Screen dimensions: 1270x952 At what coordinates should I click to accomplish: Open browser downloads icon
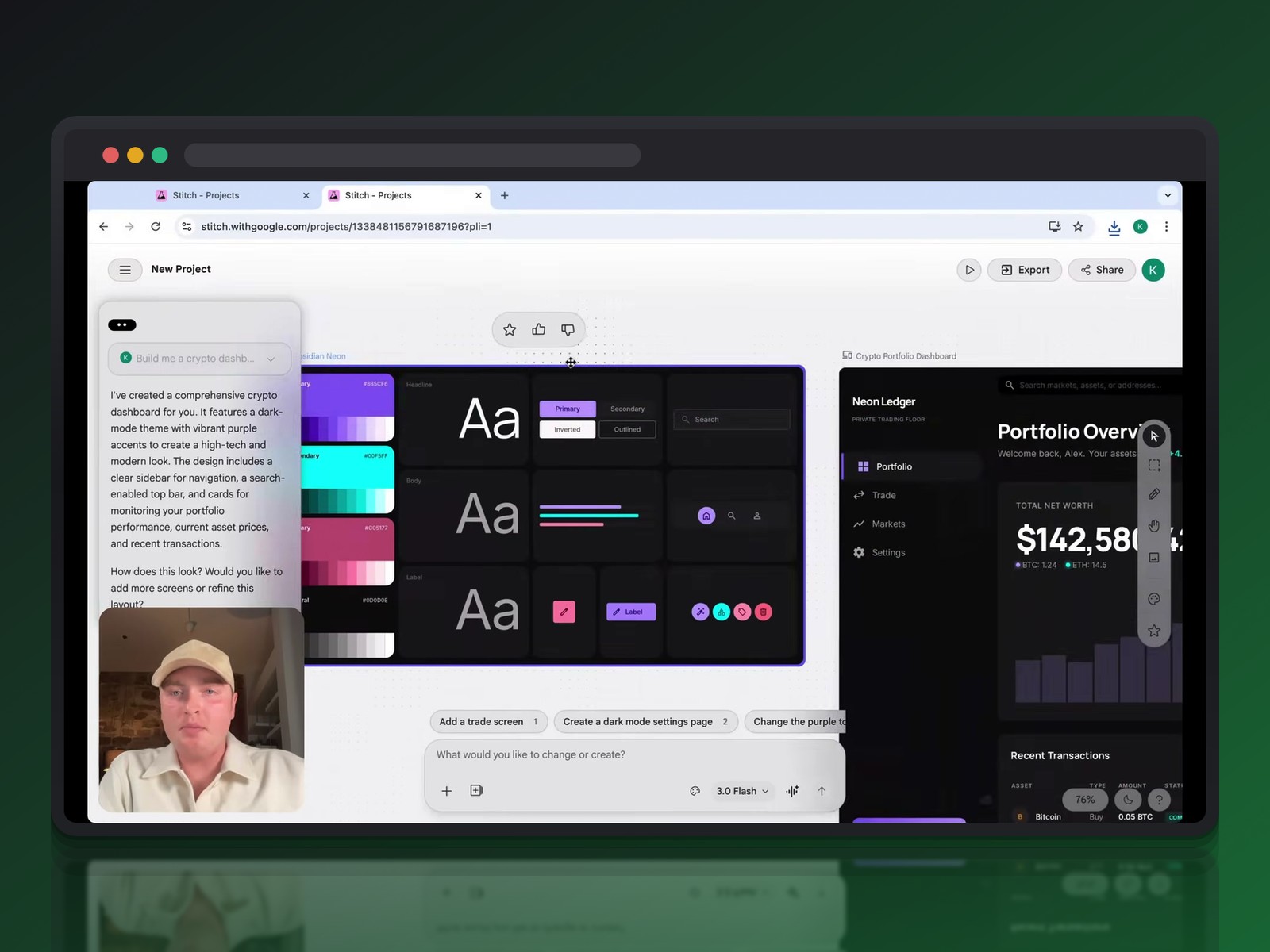coord(1114,227)
